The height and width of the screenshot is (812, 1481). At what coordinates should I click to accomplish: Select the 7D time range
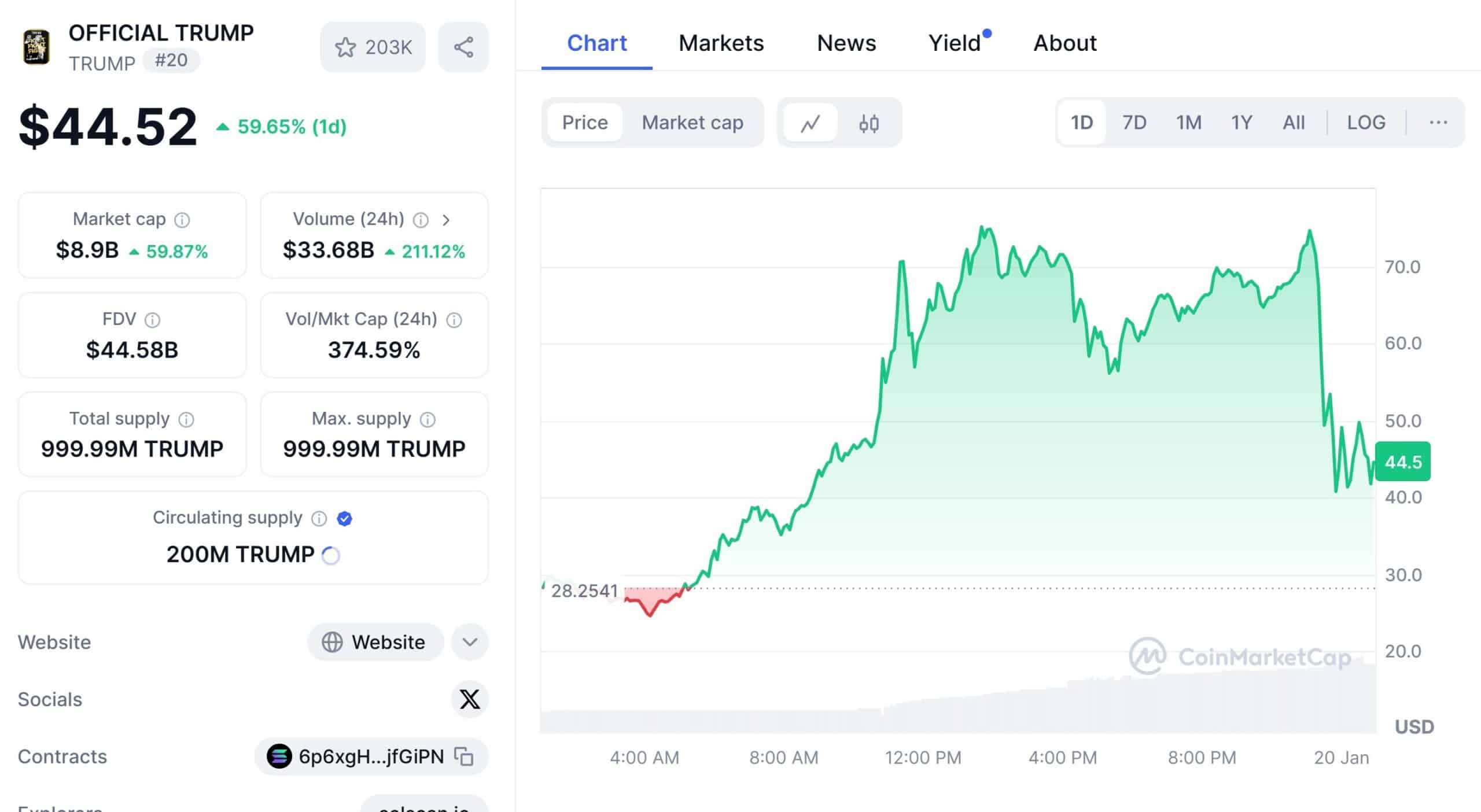click(1134, 123)
